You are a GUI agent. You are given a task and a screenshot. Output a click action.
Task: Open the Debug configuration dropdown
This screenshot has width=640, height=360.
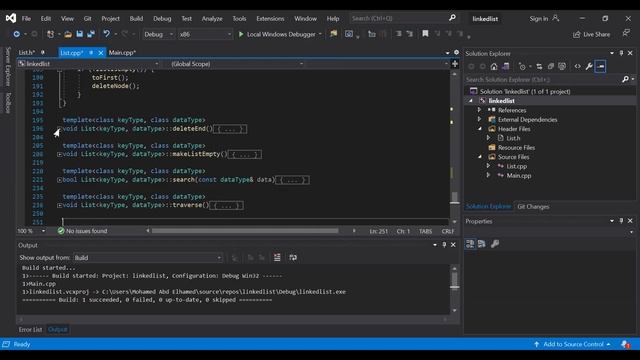159,34
